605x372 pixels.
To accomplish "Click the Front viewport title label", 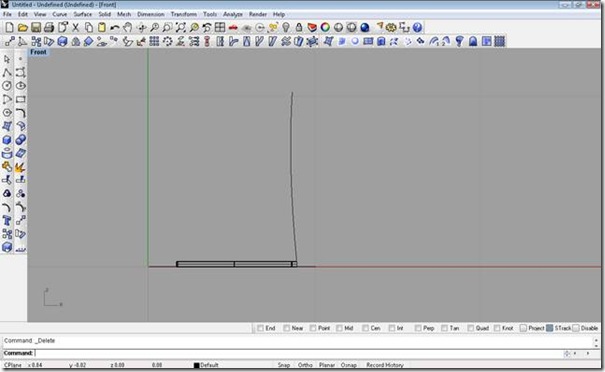I will 38,52.
